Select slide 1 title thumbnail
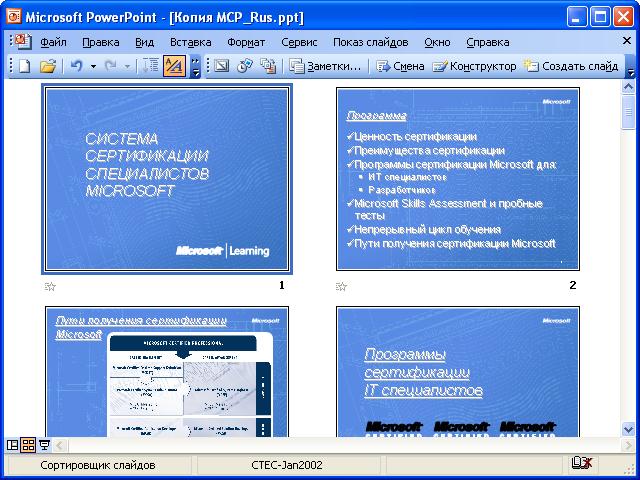Viewport: 640px width, 480px height. (x=167, y=179)
